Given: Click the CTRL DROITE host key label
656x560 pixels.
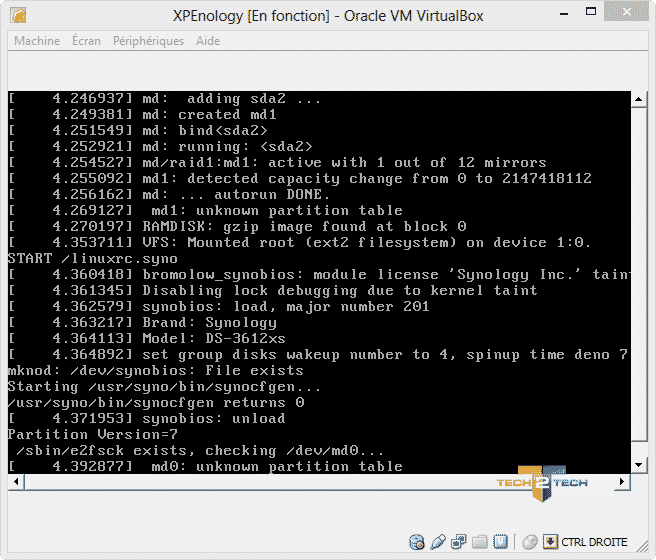Looking at the screenshot, I should tap(594, 542).
